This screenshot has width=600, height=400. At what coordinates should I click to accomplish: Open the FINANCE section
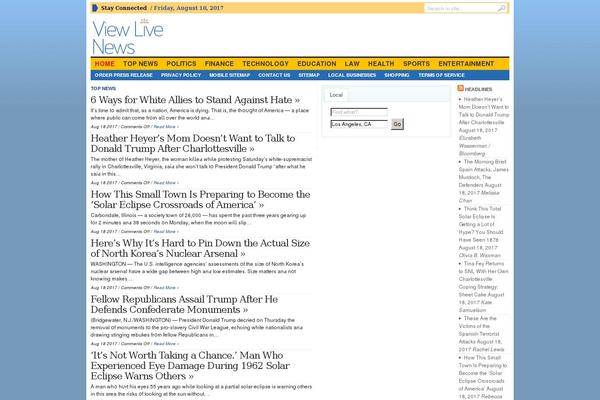click(219, 64)
